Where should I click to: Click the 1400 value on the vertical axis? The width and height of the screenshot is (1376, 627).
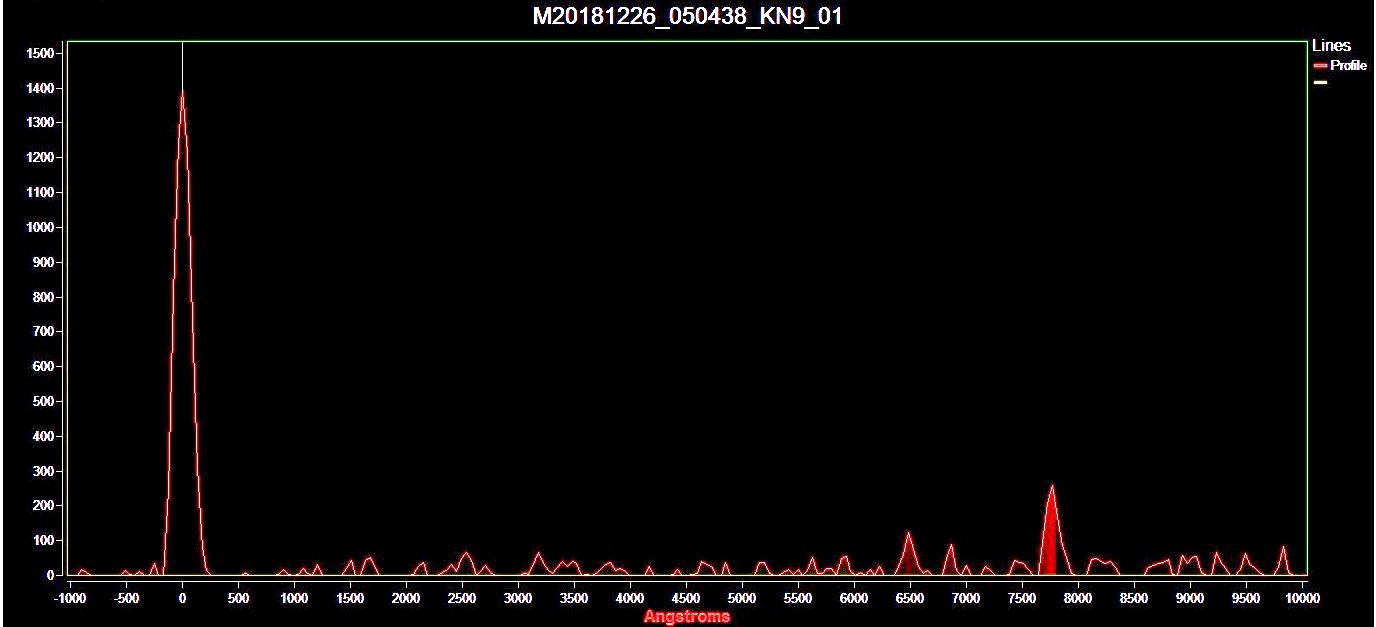(x=40, y=88)
